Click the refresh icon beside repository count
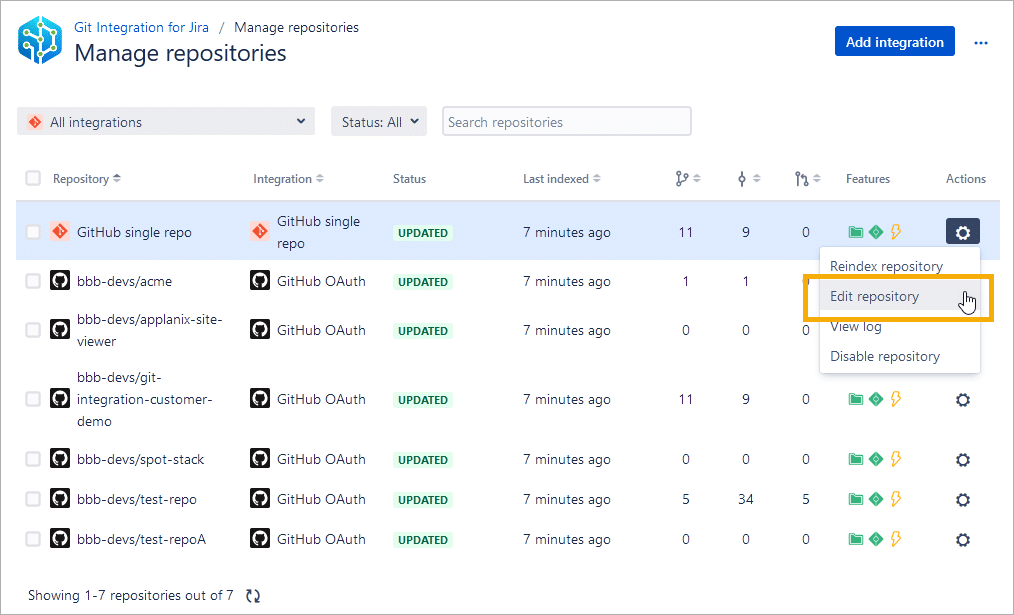The width and height of the screenshot is (1014, 615). coord(253,596)
